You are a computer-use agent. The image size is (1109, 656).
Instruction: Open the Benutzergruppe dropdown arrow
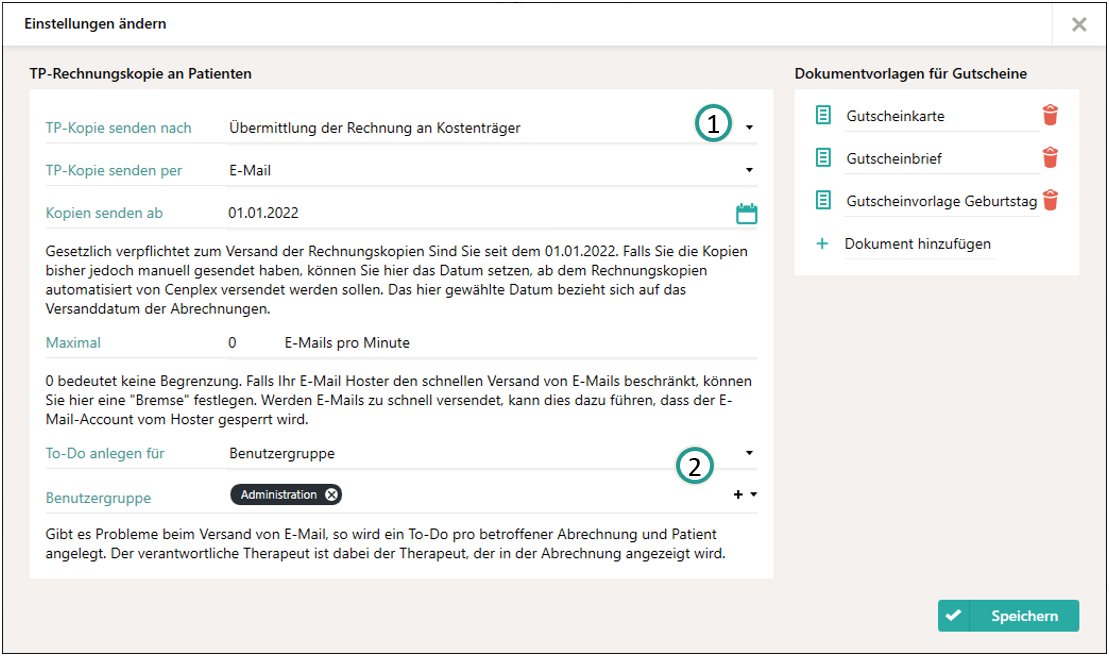[x=753, y=495]
